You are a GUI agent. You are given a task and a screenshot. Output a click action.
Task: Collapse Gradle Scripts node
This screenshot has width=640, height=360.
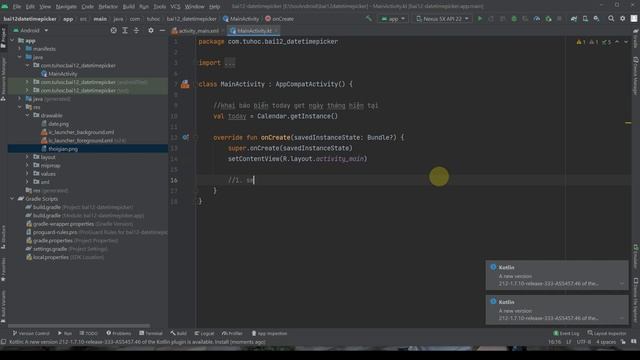[x=12, y=199]
